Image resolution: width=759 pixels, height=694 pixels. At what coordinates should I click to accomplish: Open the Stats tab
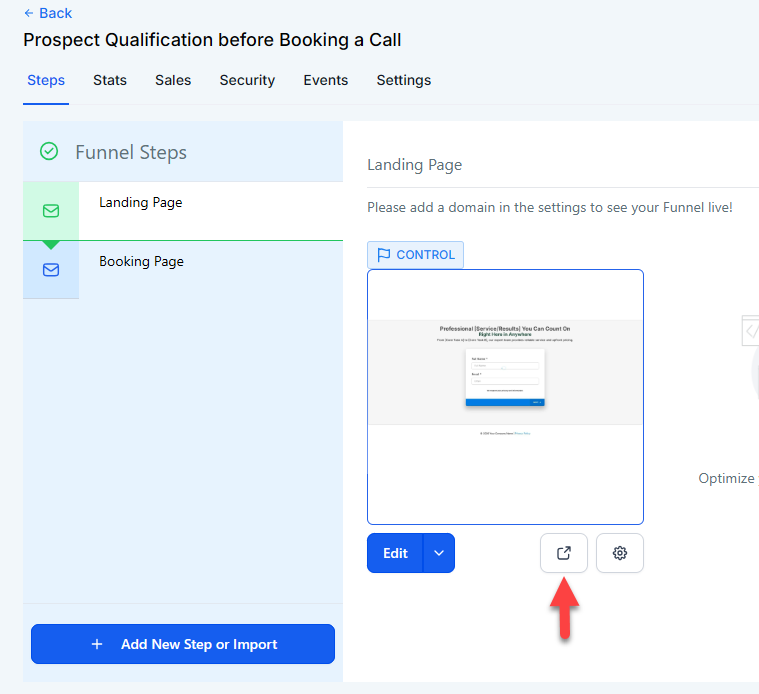(x=110, y=80)
